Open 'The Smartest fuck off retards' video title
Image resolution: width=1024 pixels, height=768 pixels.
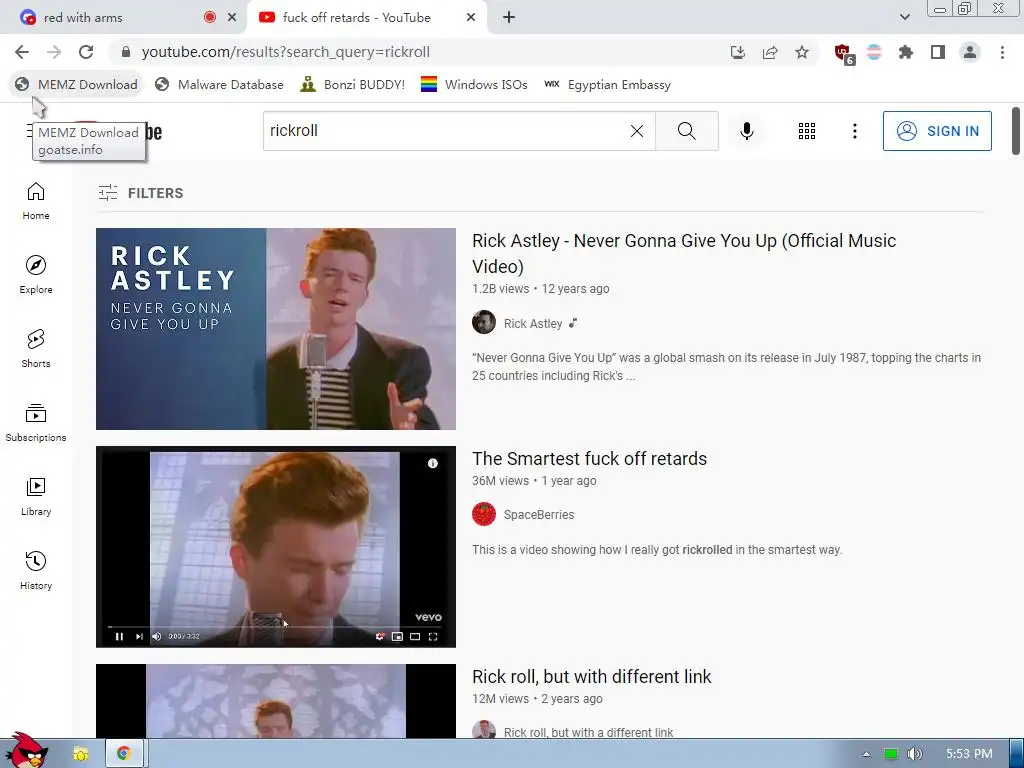point(589,458)
